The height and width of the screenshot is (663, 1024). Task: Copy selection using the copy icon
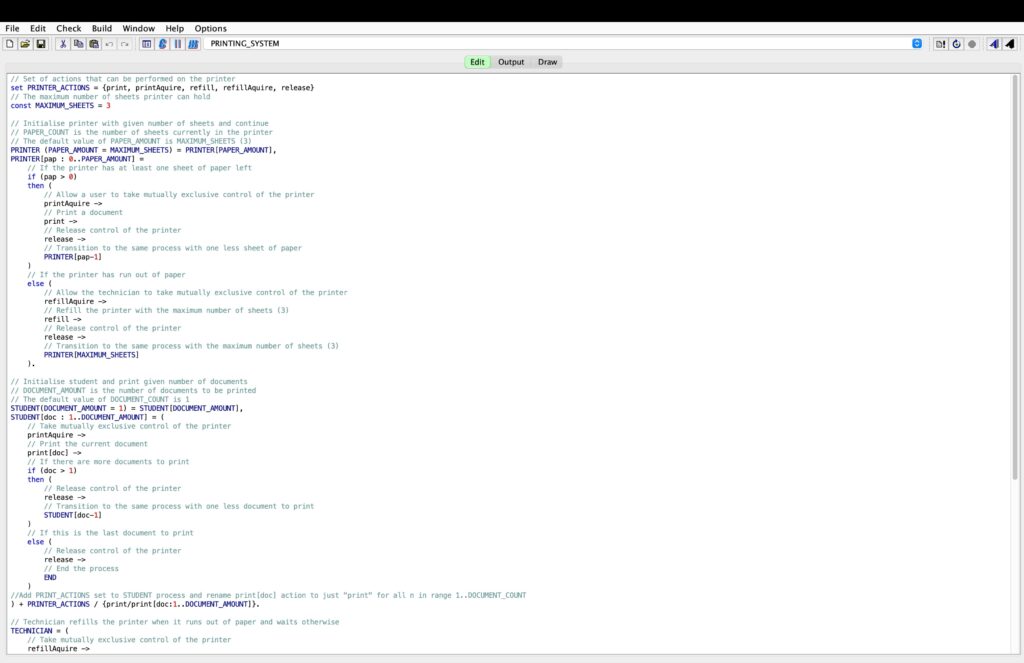(x=78, y=44)
